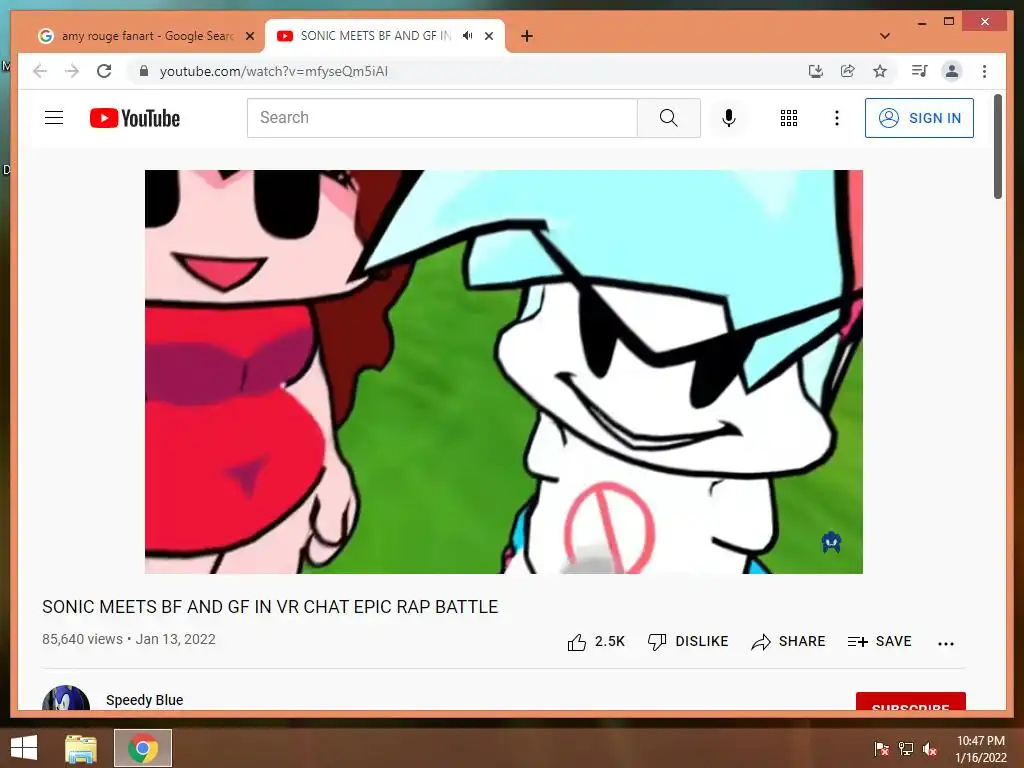Open the Speedy Blue channel name
Viewport: 1024px width, 768px height.
(144, 700)
